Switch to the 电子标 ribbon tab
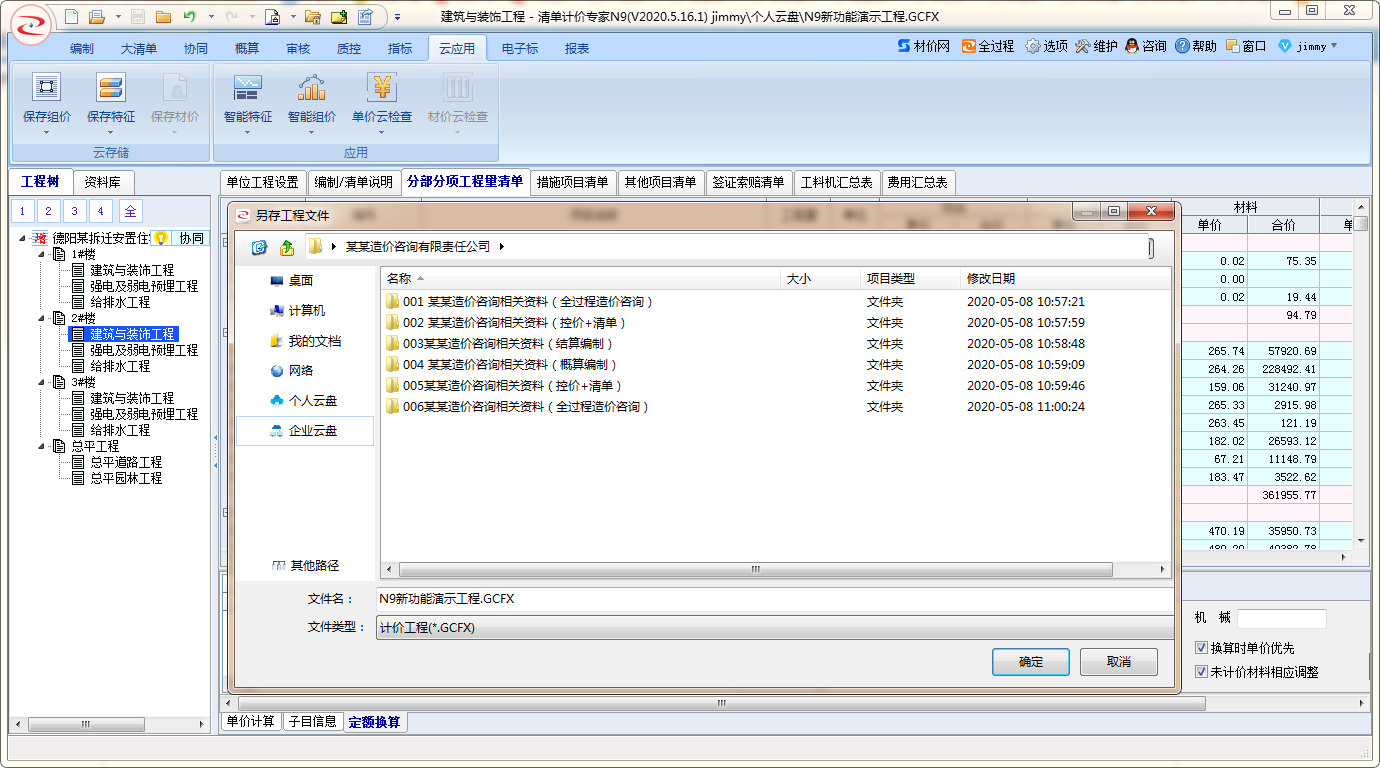This screenshot has height=768, width=1380. [x=519, y=48]
